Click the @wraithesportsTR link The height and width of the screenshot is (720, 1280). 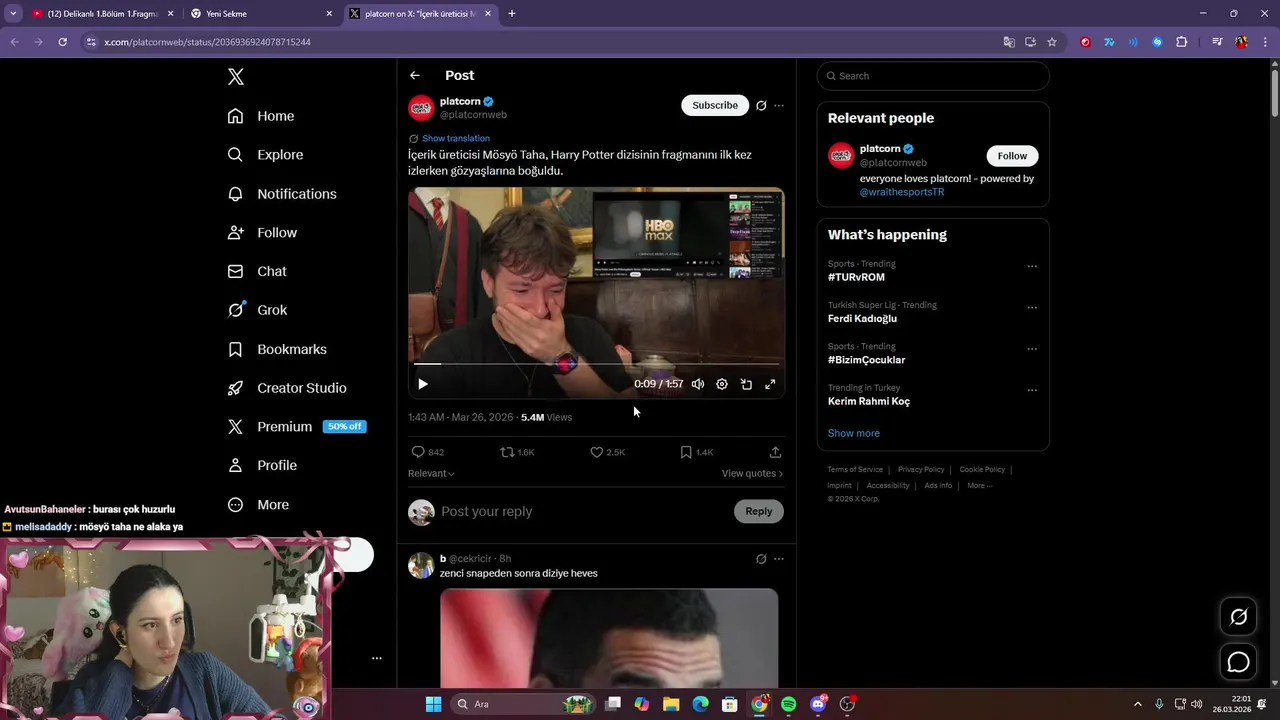[902, 192]
